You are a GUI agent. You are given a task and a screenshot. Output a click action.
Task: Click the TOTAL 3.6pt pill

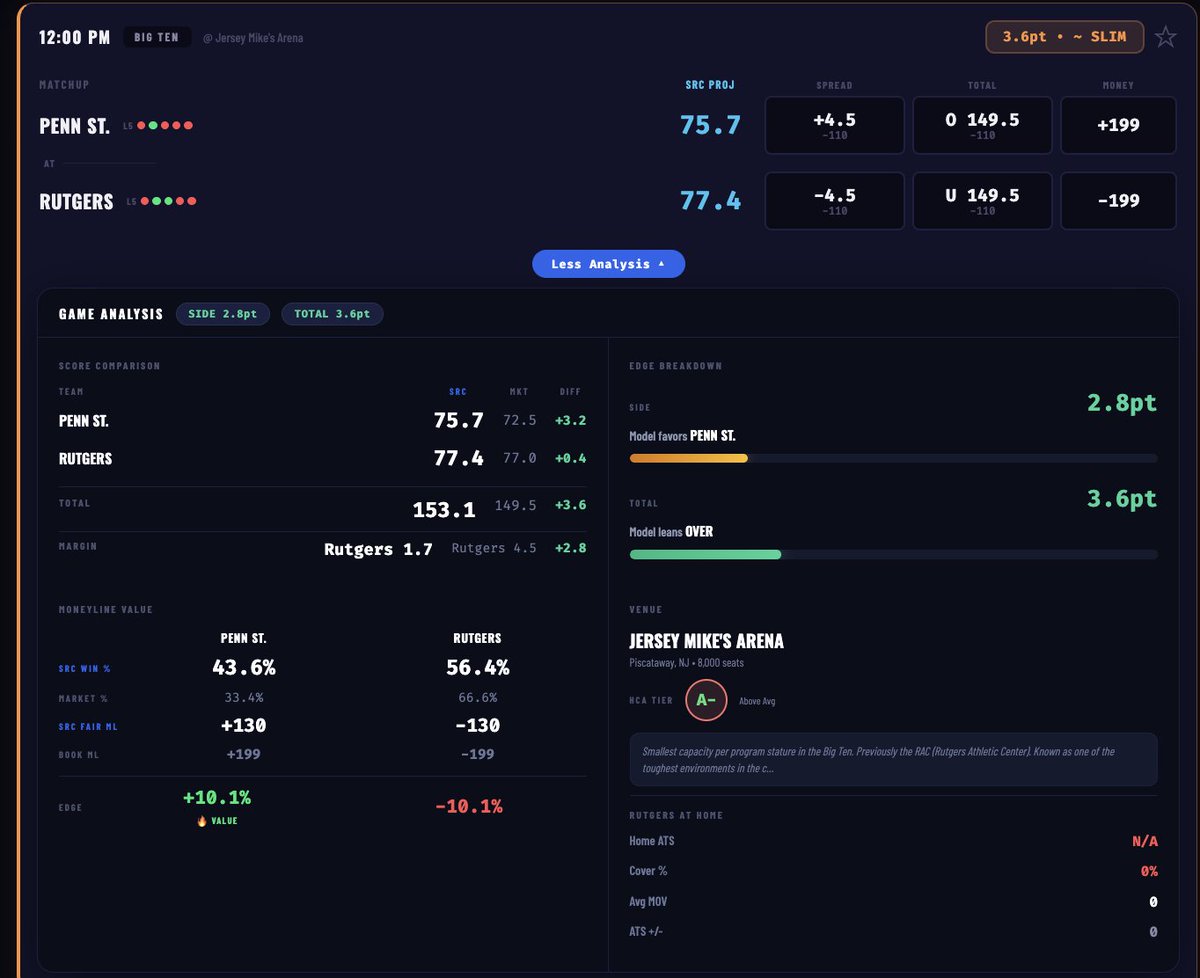pos(332,314)
